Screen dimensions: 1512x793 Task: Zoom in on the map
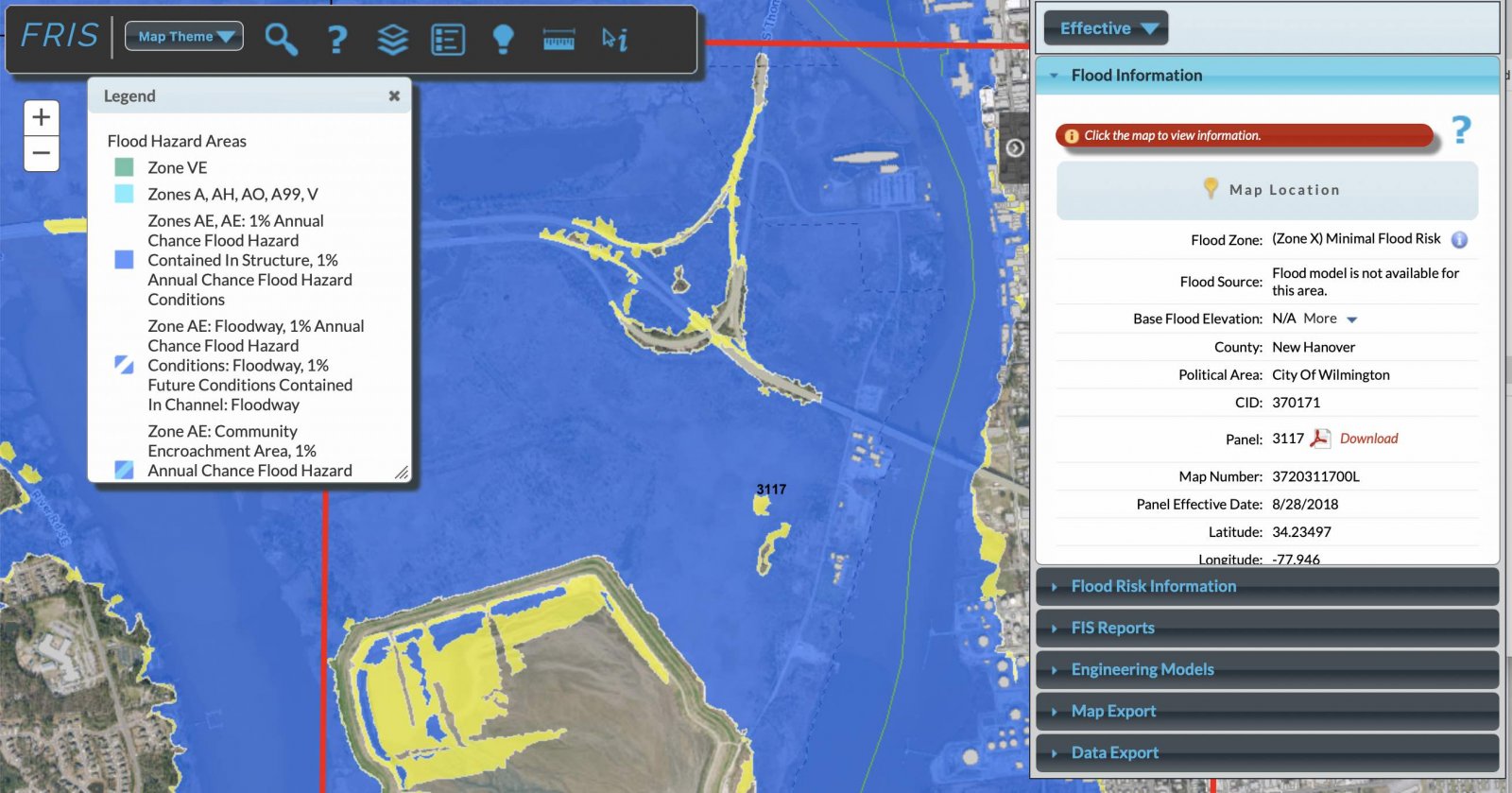click(42, 117)
